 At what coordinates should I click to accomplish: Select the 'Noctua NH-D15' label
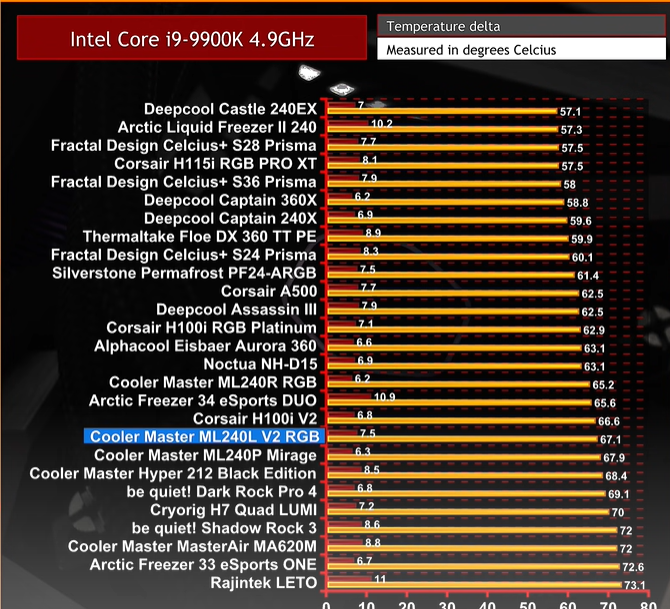[260, 365]
